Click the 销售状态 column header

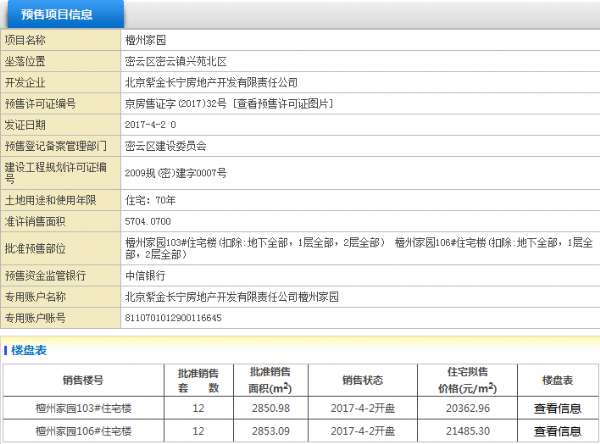pyautogui.click(x=362, y=380)
